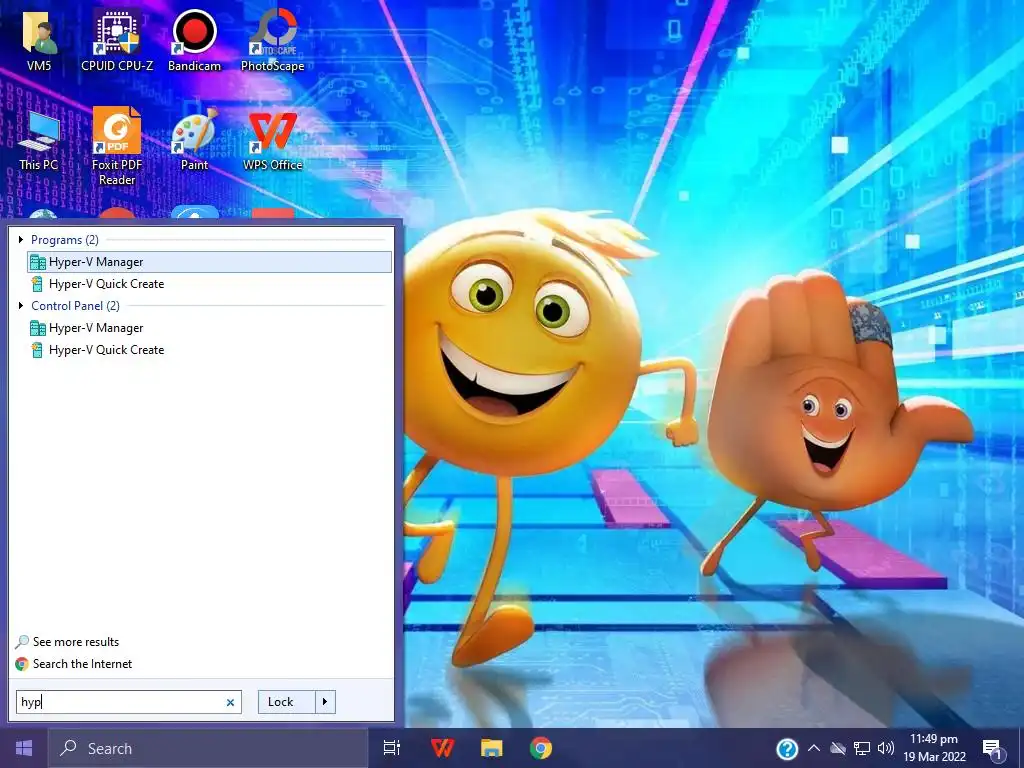The height and width of the screenshot is (768, 1024).
Task: Launch the PhotoScape desktop shortcut
Action: (272, 39)
